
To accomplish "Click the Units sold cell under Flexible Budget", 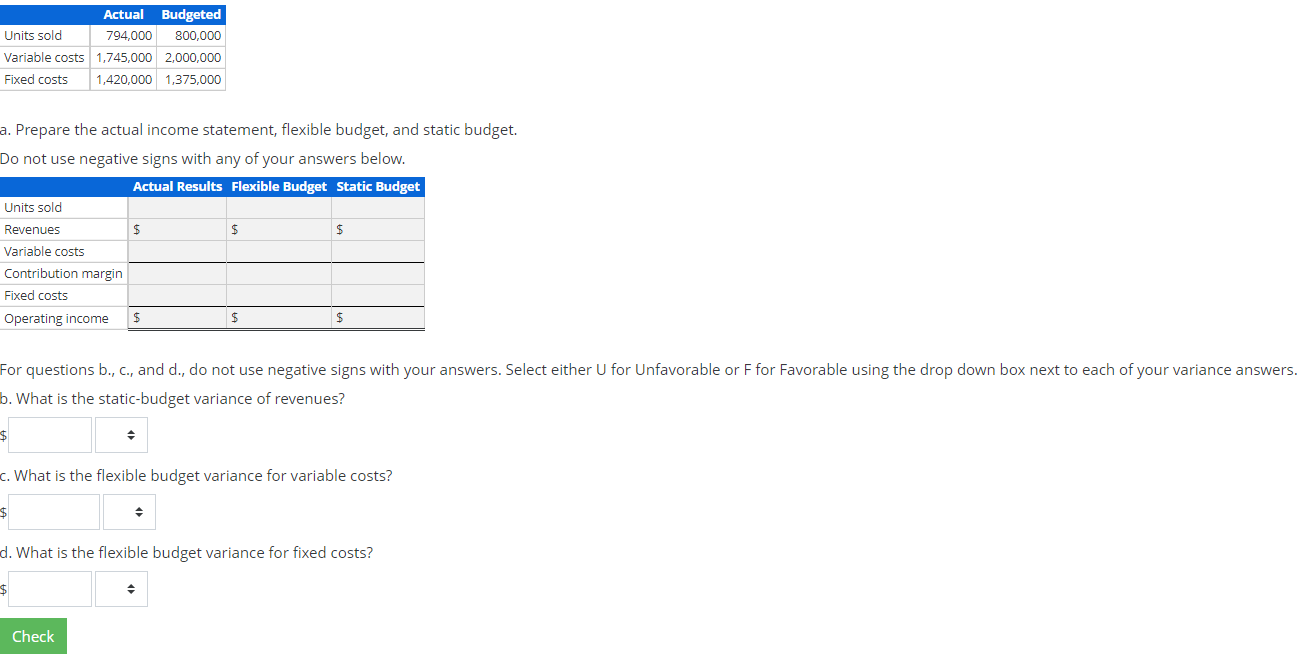I will (278, 207).
